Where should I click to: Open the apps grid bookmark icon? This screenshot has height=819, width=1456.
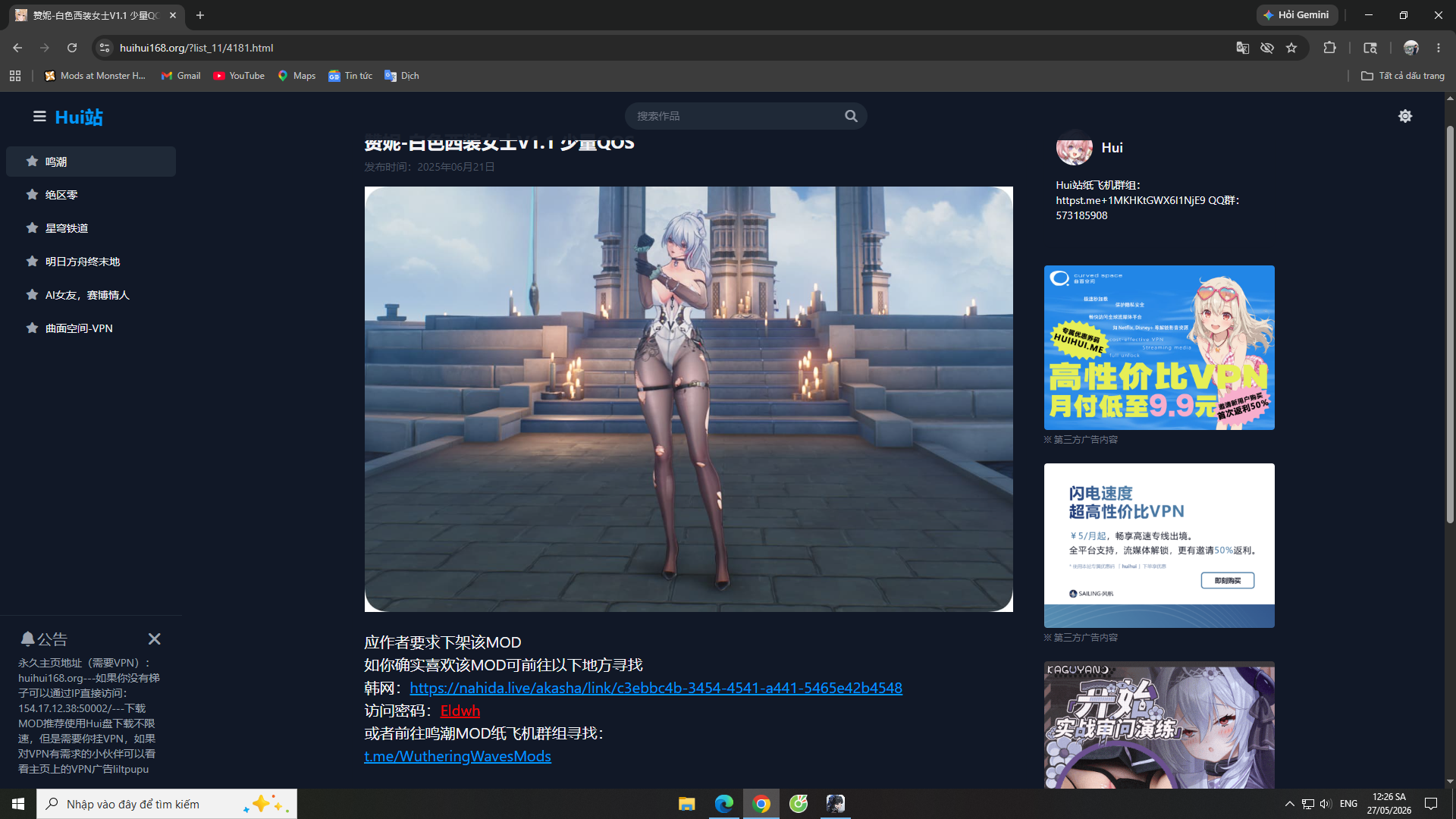tap(15, 76)
